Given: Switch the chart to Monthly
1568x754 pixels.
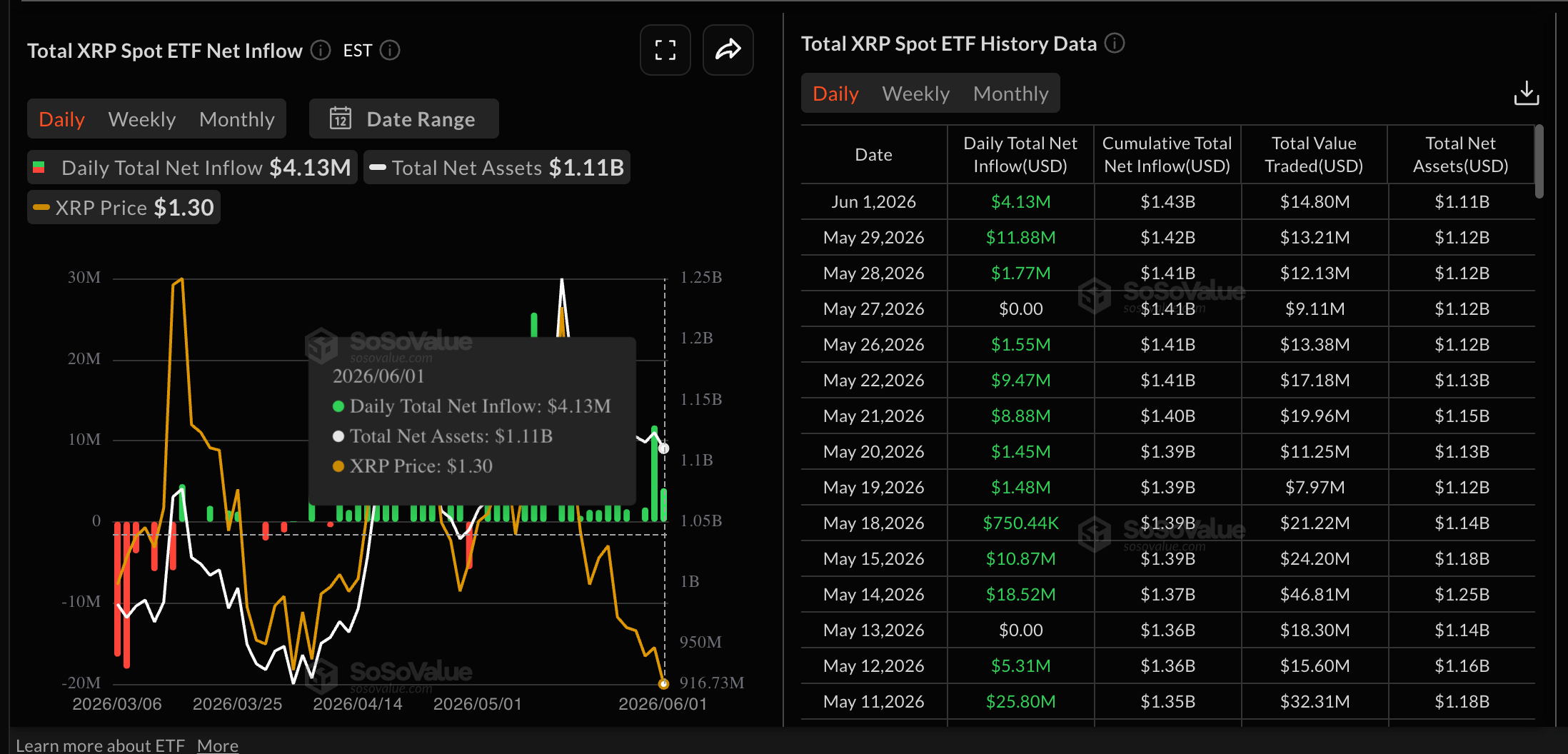Looking at the screenshot, I should [236, 119].
